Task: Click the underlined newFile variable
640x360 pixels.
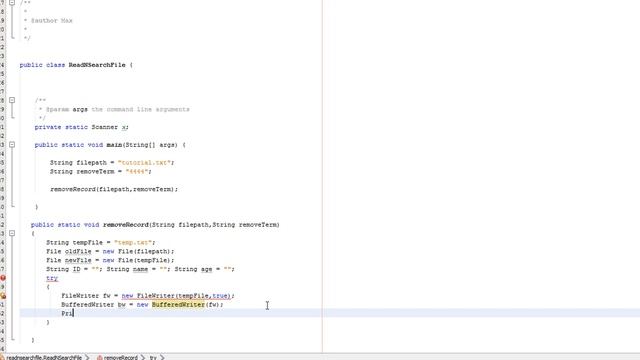Action: click(x=78, y=260)
